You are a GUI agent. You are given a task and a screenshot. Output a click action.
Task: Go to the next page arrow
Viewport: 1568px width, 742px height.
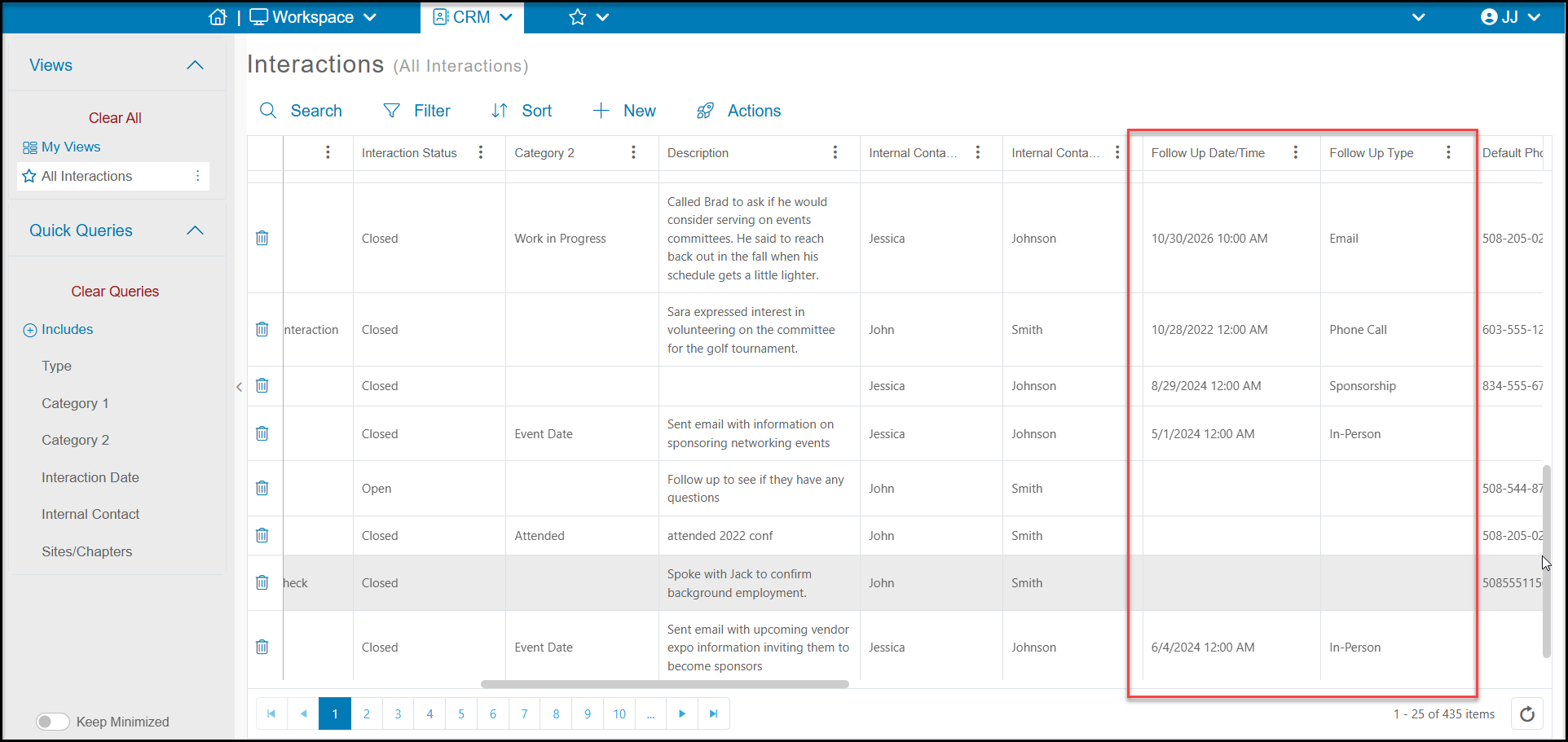click(x=682, y=713)
